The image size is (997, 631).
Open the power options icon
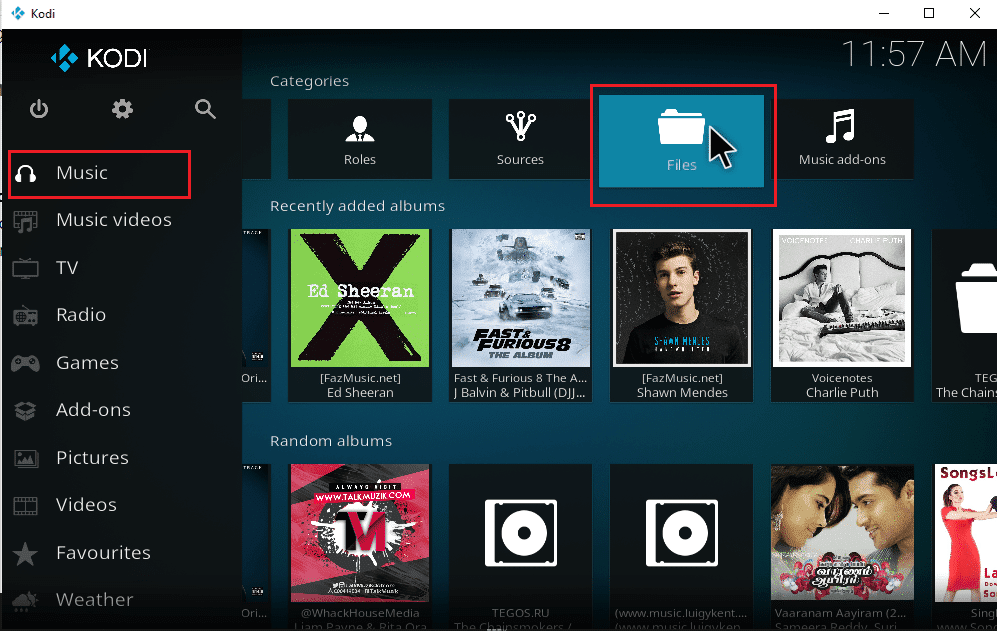[38, 110]
